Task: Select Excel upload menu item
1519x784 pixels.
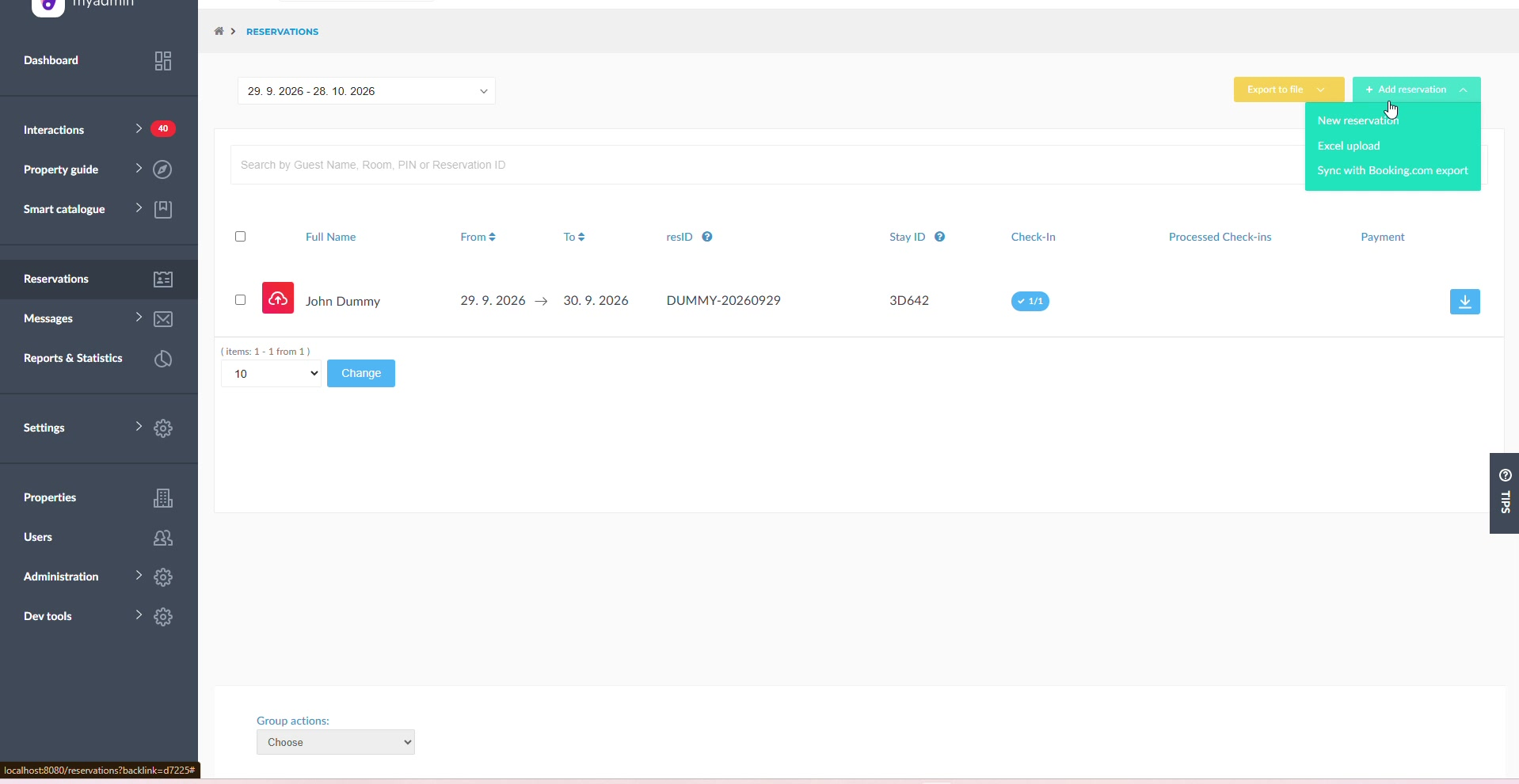Action: [1349, 146]
